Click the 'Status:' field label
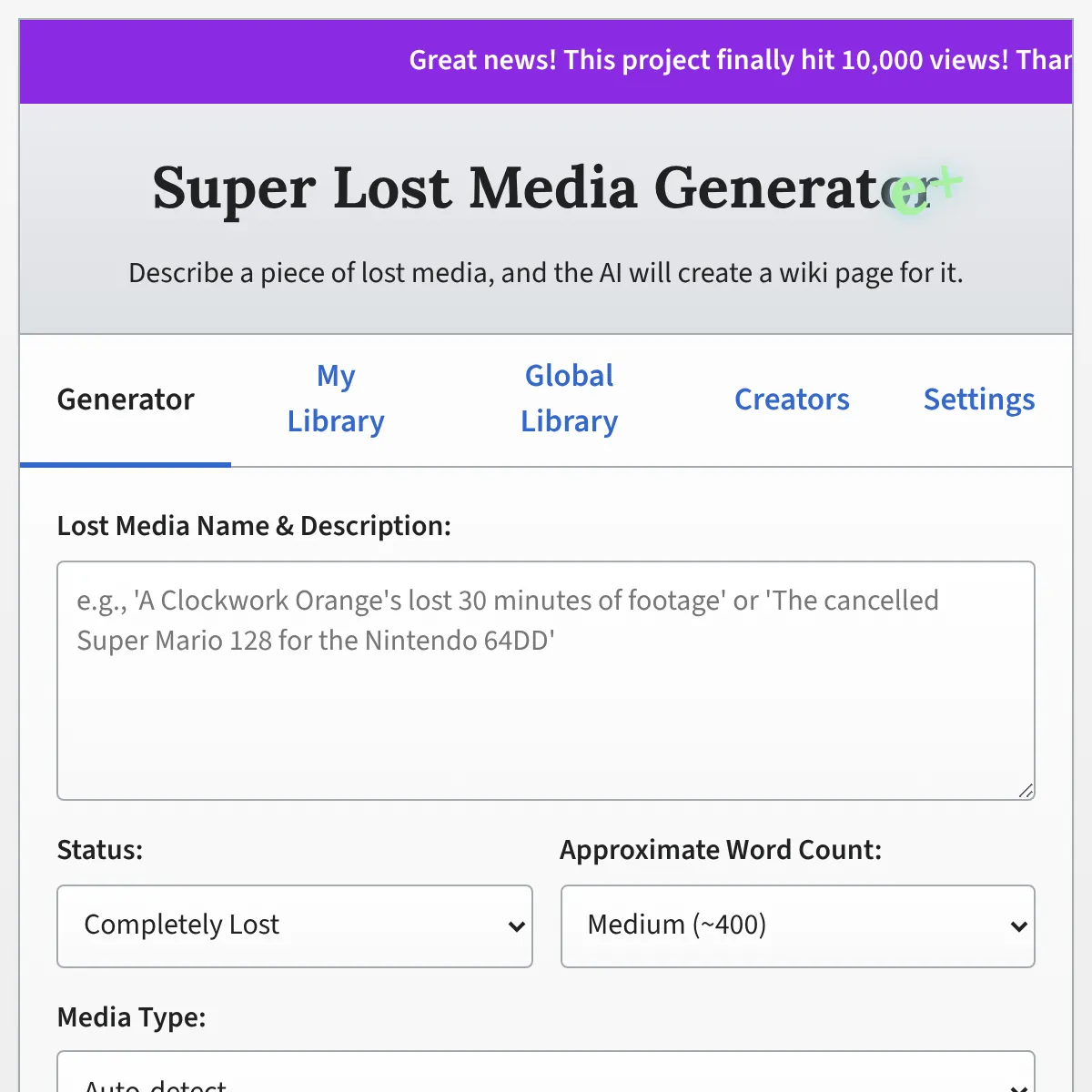1092x1092 pixels. [100, 850]
